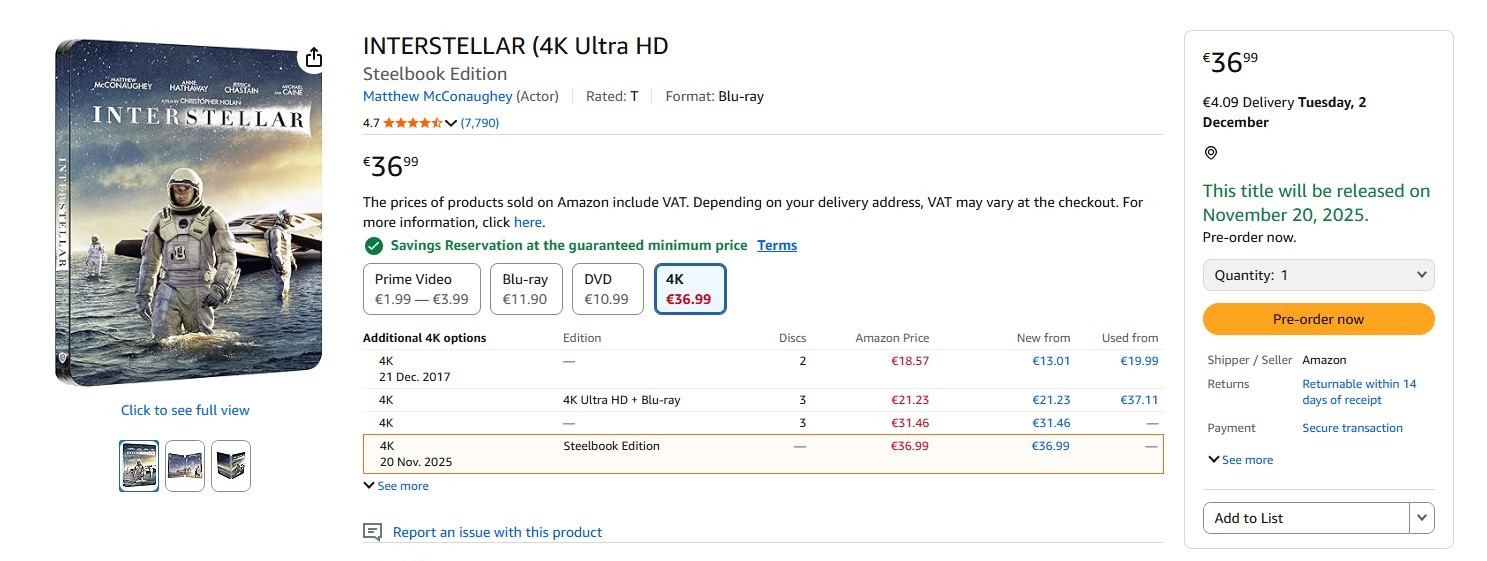The height and width of the screenshot is (561, 1487).
Task: Choose the Blu-ray €11.90 format option
Action: (x=526, y=289)
